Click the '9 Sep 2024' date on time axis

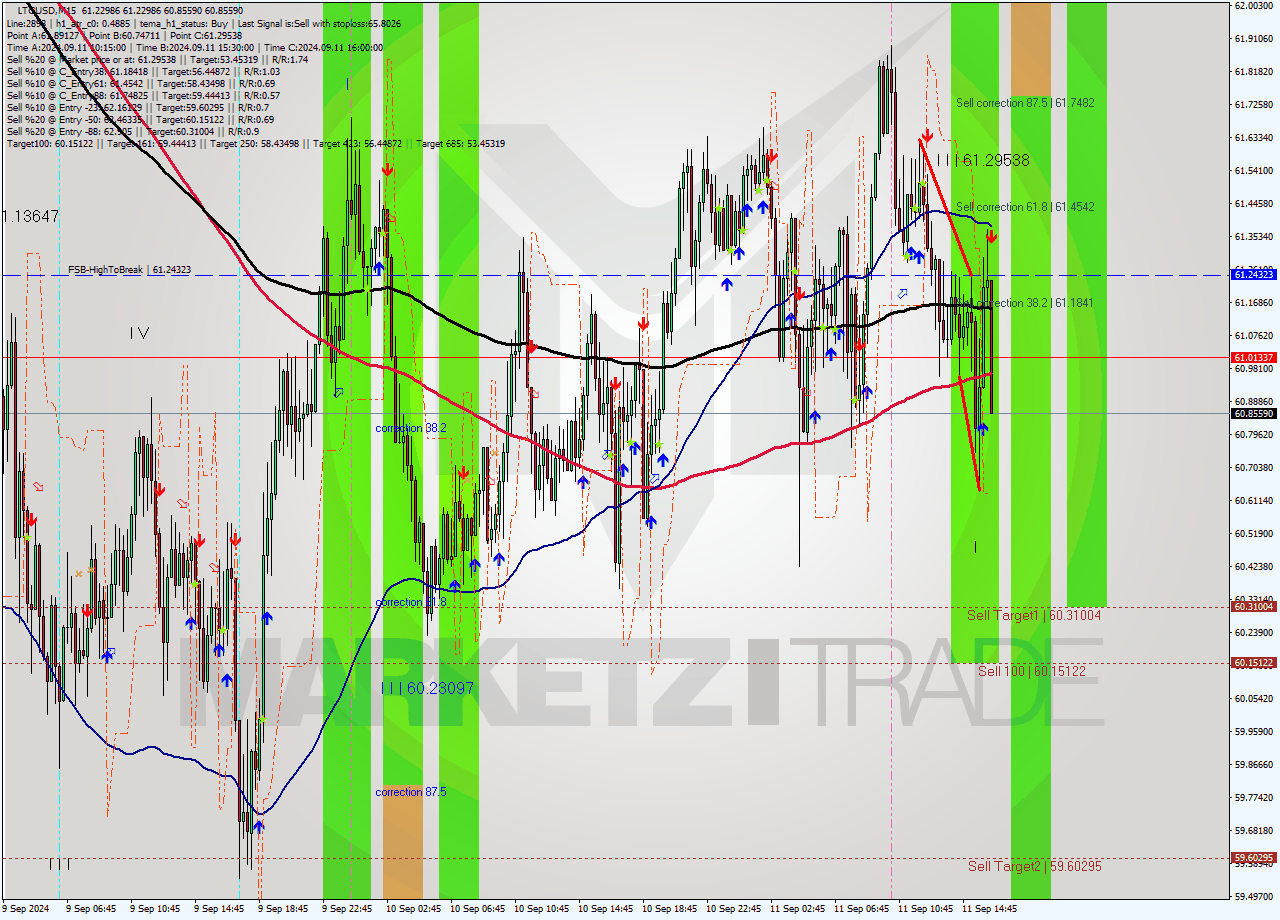click(x=25, y=909)
